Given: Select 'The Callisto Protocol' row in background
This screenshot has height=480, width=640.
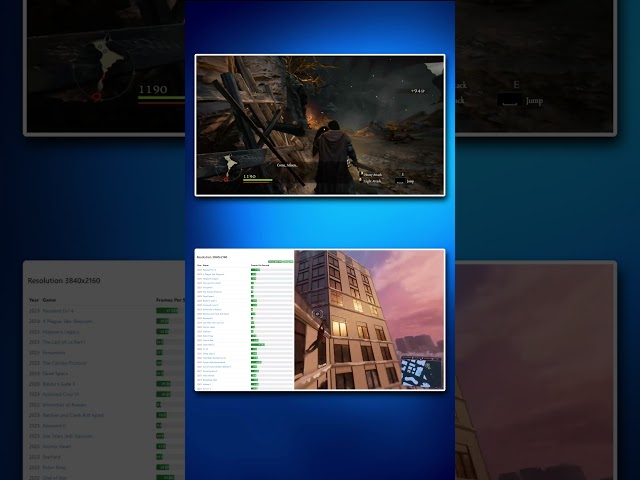Looking at the screenshot, I should tap(106, 363).
